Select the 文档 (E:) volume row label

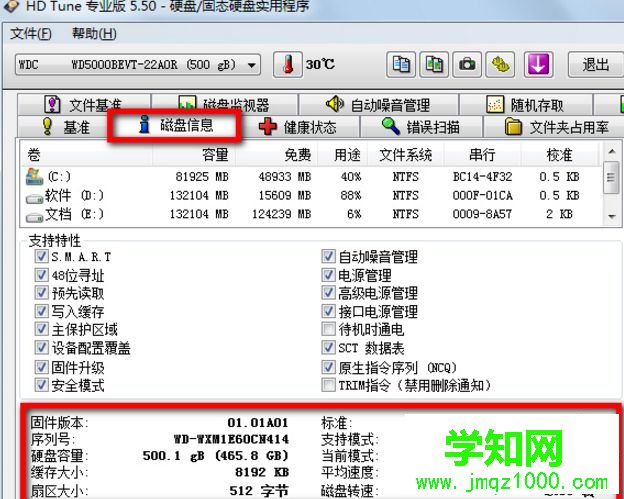click(74, 214)
